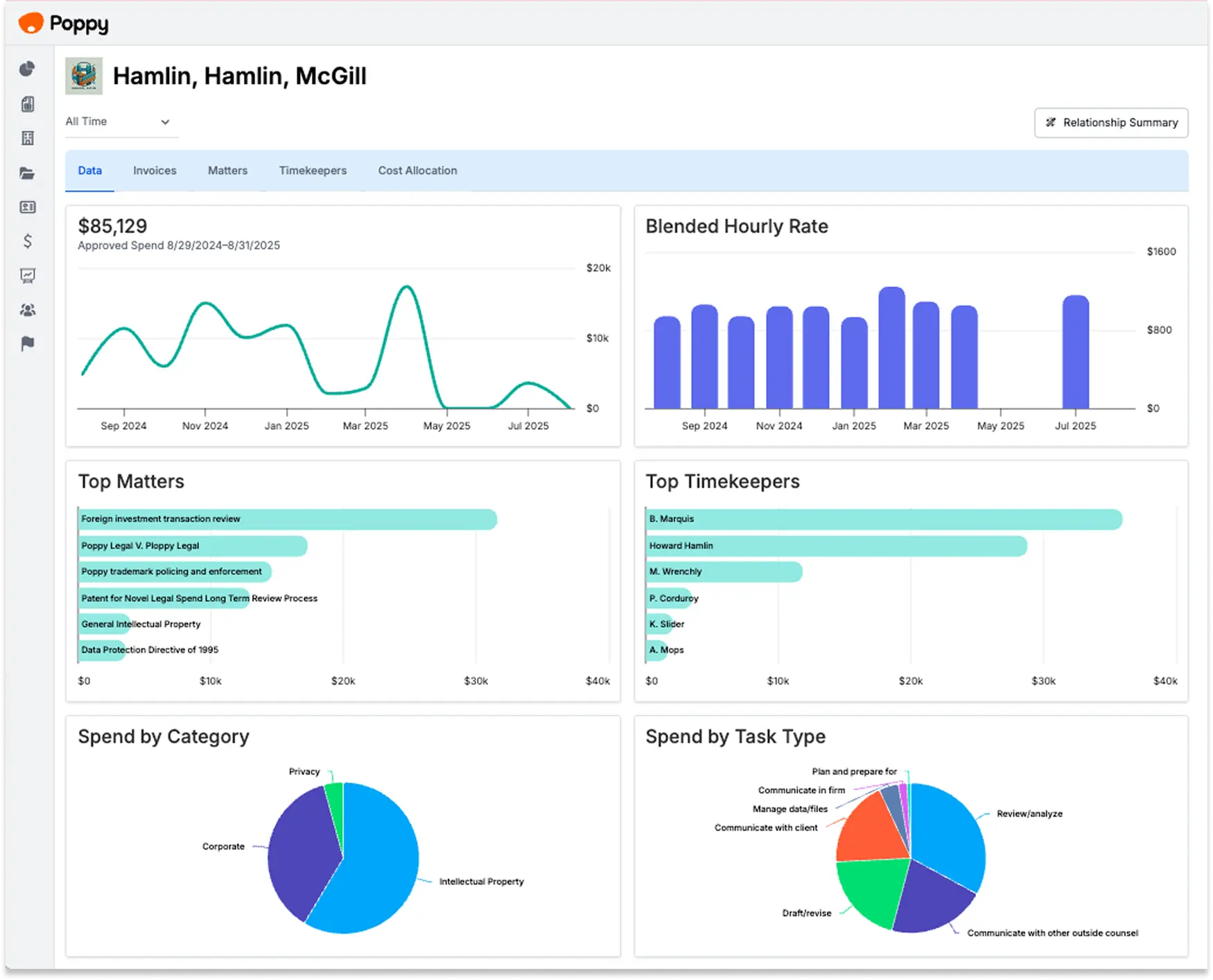Click the green Privacy pie slice
The height and width of the screenshot is (980, 1213).
tap(336, 804)
